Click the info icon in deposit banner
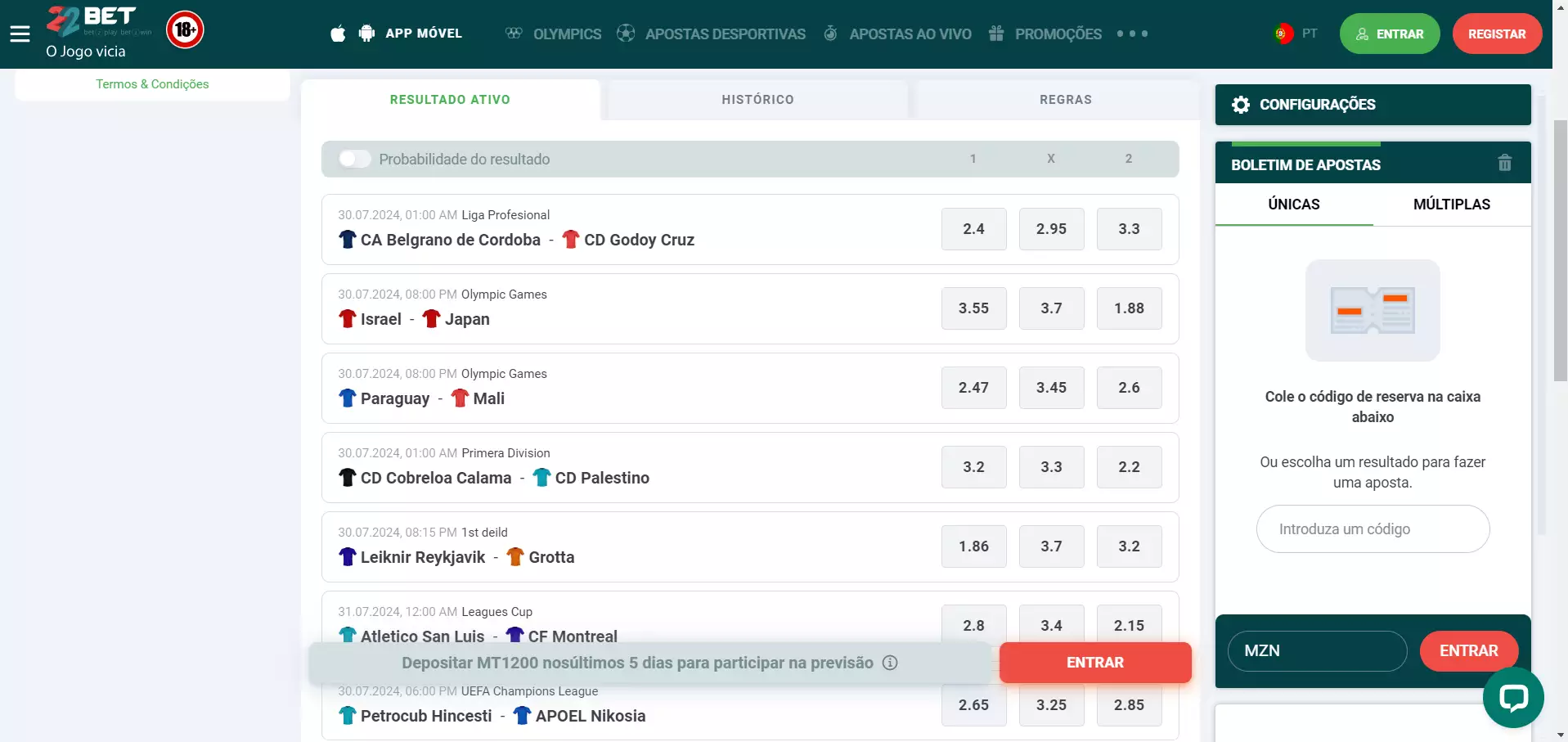This screenshot has height=742, width=1568. (890, 663)
